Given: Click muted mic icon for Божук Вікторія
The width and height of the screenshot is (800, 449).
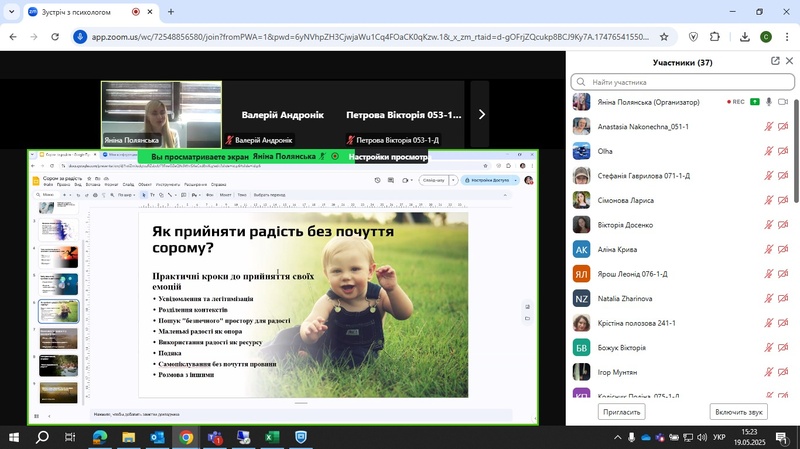Looking at the screenshot, I should coord(768,347).
